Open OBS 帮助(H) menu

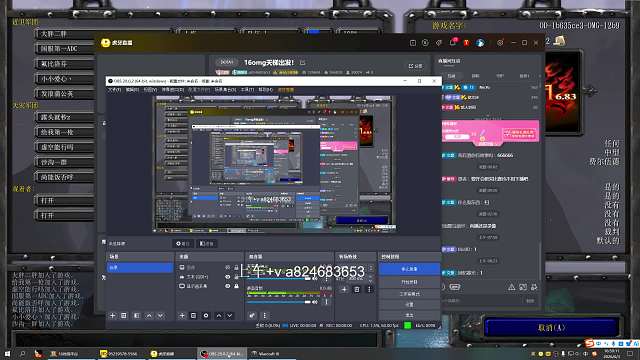click(265, 90)
